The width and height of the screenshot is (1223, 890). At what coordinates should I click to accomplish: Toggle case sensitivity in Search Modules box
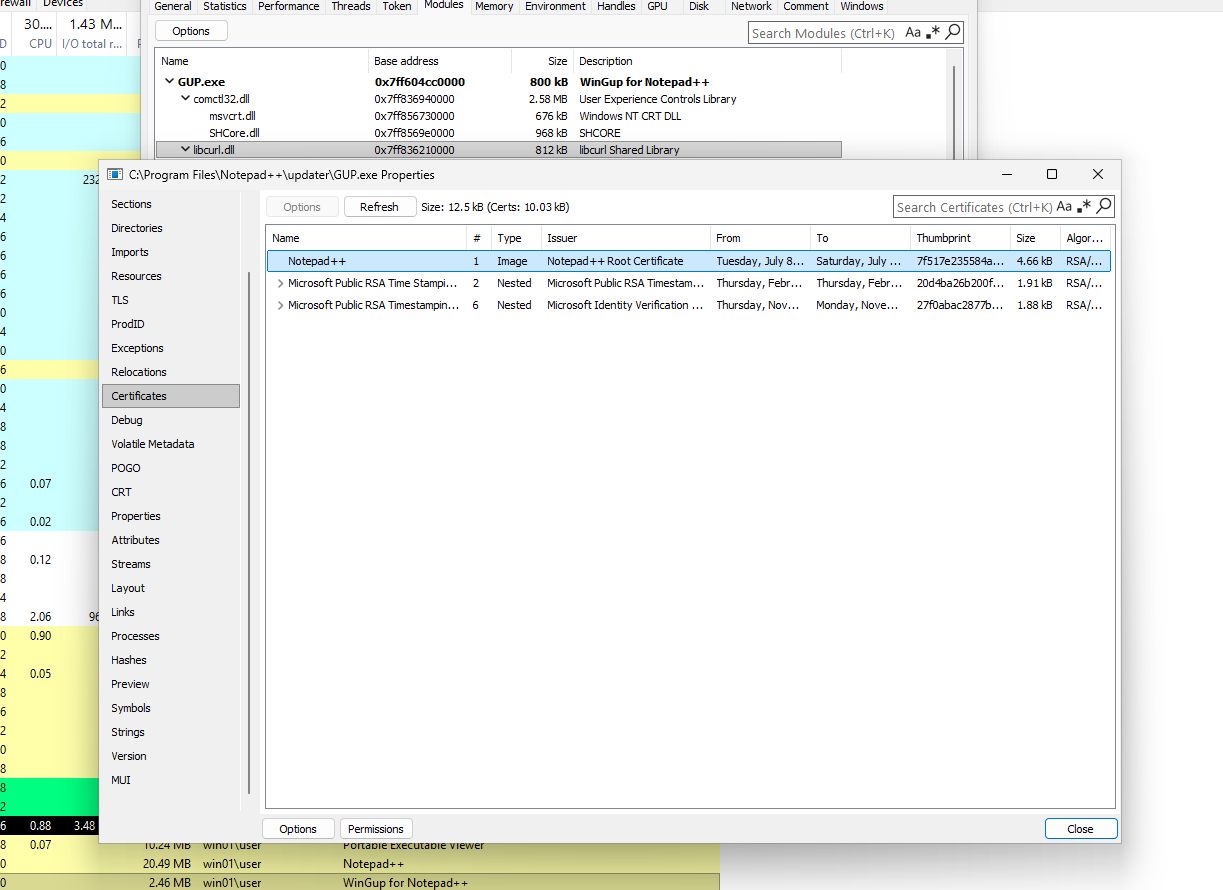(913, 33)
